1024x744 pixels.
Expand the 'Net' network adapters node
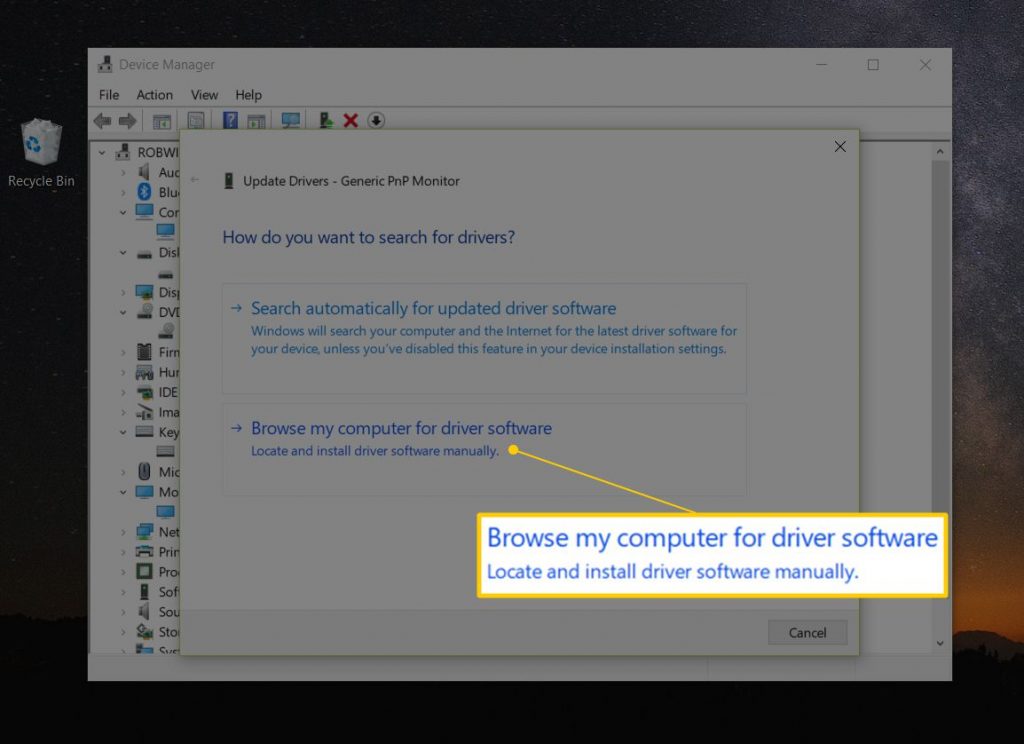click(123, 532)
